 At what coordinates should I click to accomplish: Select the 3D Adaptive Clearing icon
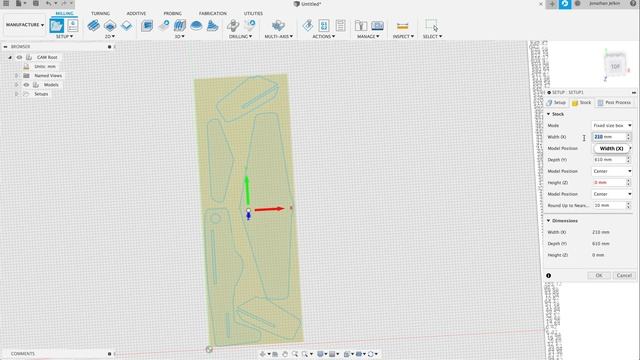[x=147, y=26]
